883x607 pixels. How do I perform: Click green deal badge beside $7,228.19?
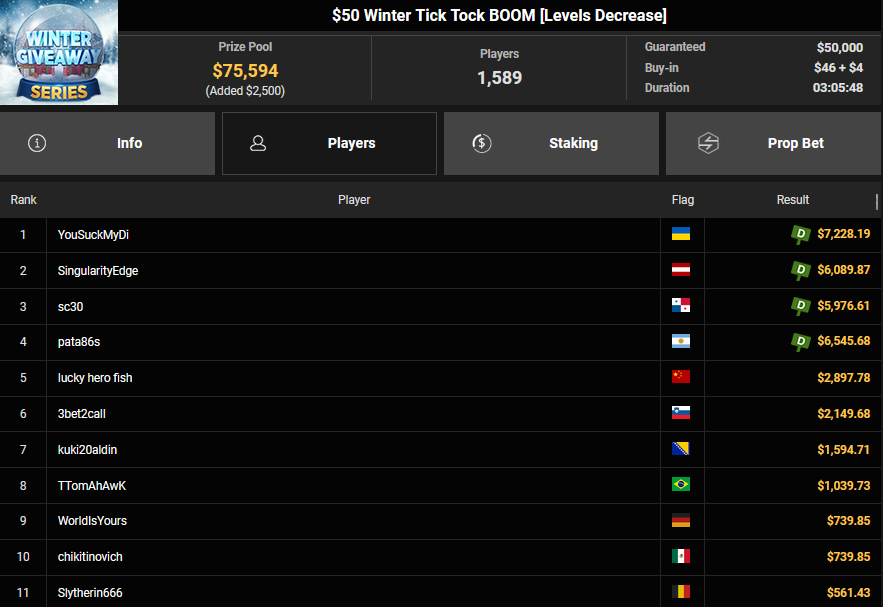pos(801,234)
